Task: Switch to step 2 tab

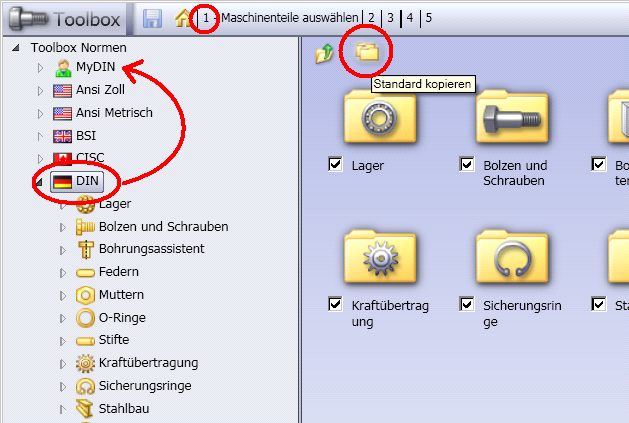Action: click(371, 18)
